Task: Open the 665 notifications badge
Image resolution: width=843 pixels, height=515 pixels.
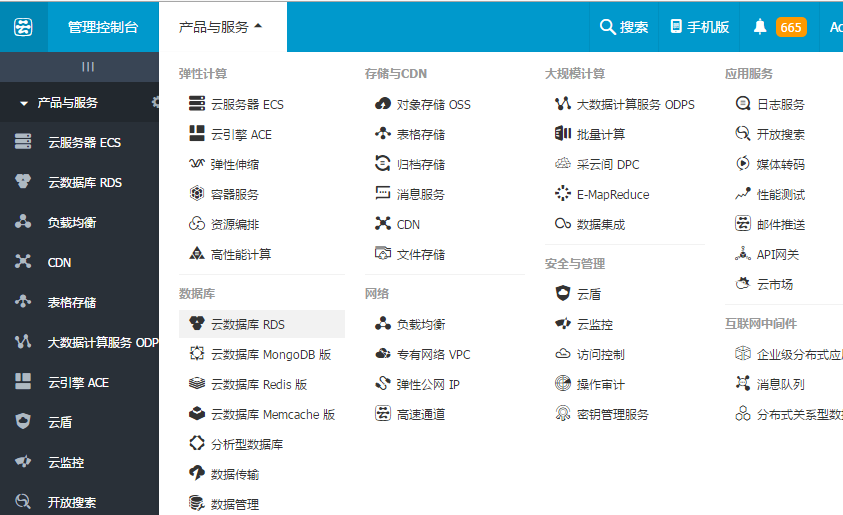Action: 791,27
